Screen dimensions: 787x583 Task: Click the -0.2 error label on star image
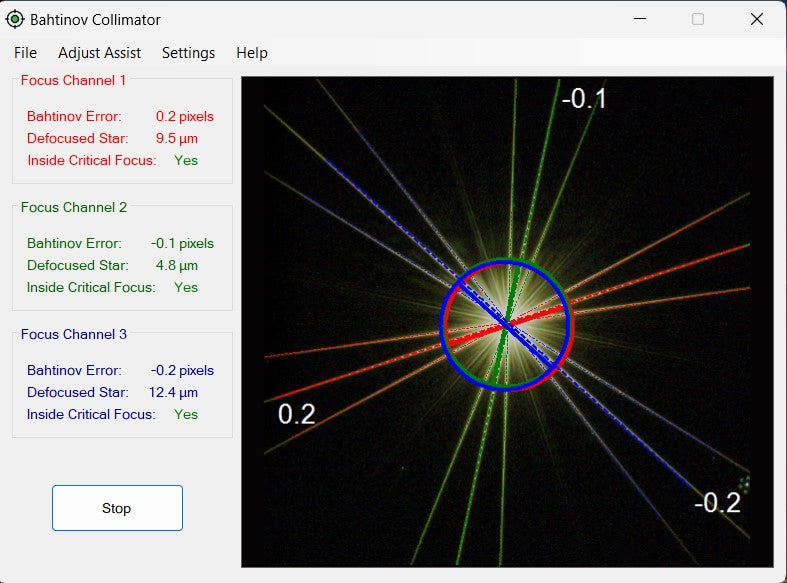click(x=717, y=503)
